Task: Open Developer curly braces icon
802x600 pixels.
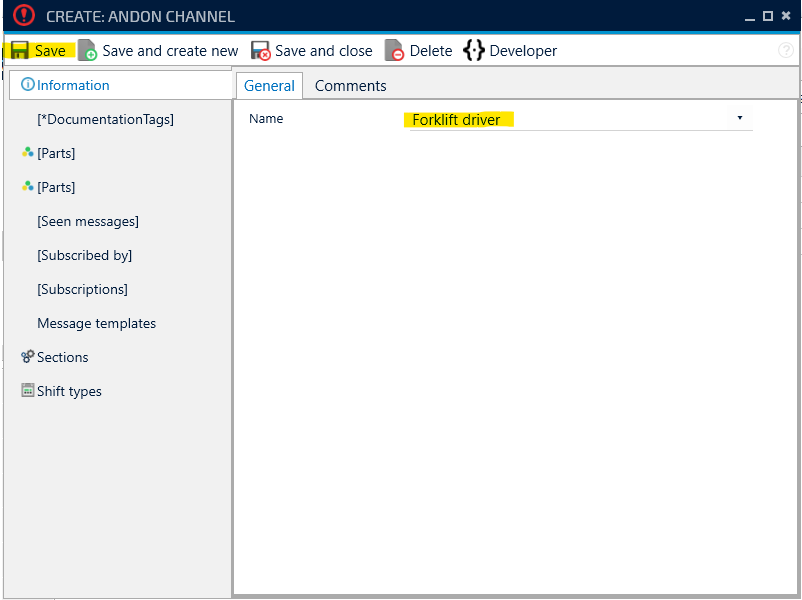Action: point(474,51)
